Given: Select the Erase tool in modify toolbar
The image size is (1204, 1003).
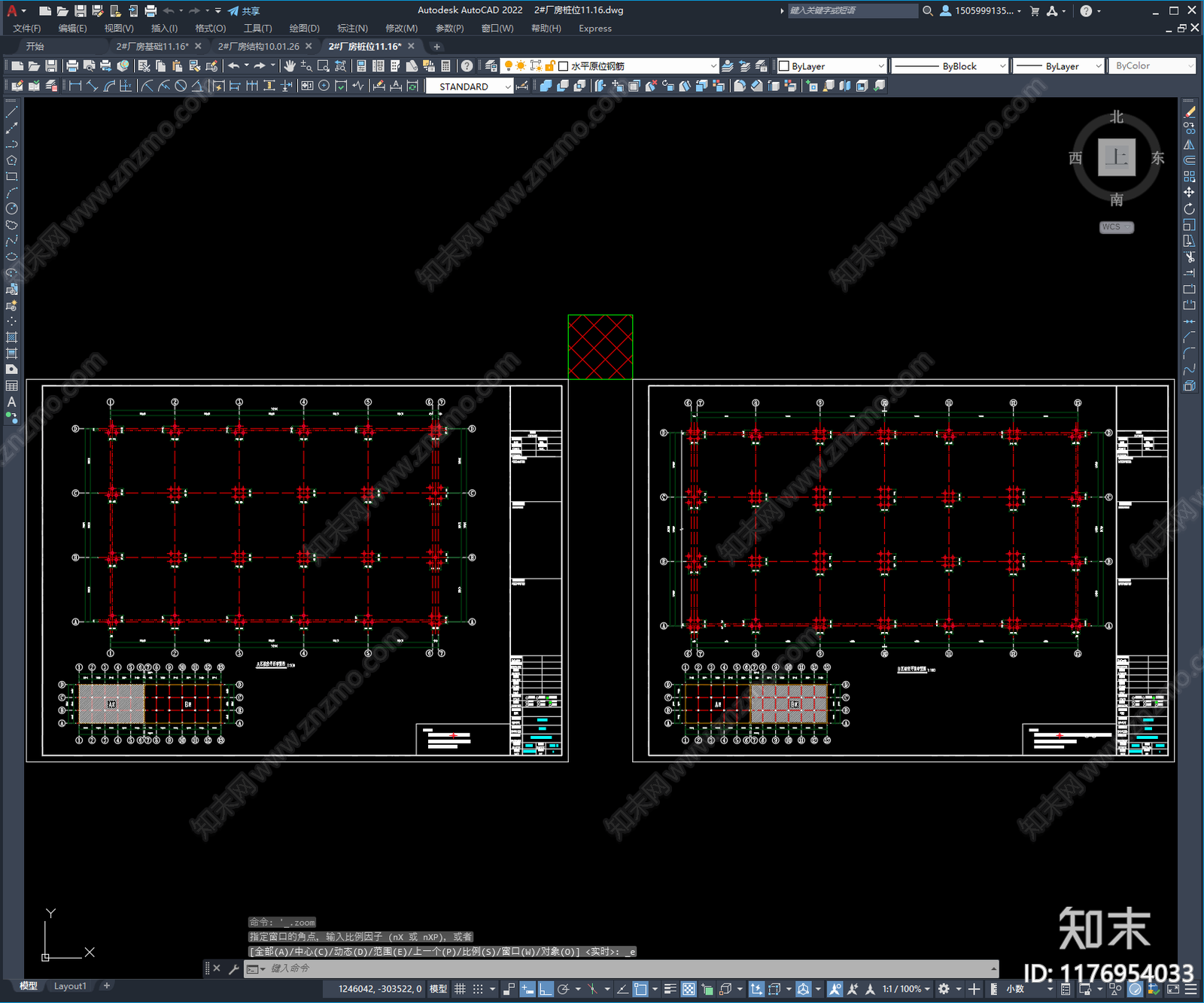Looking at the screenshot, I should coord(1189,112).
